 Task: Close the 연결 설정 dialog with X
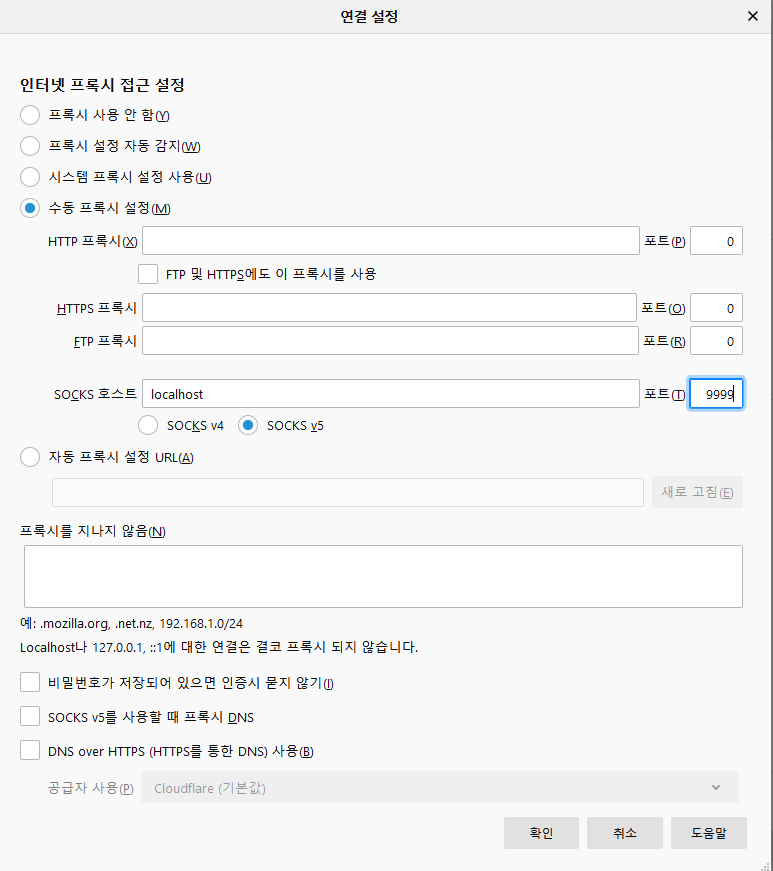(753, 16)
